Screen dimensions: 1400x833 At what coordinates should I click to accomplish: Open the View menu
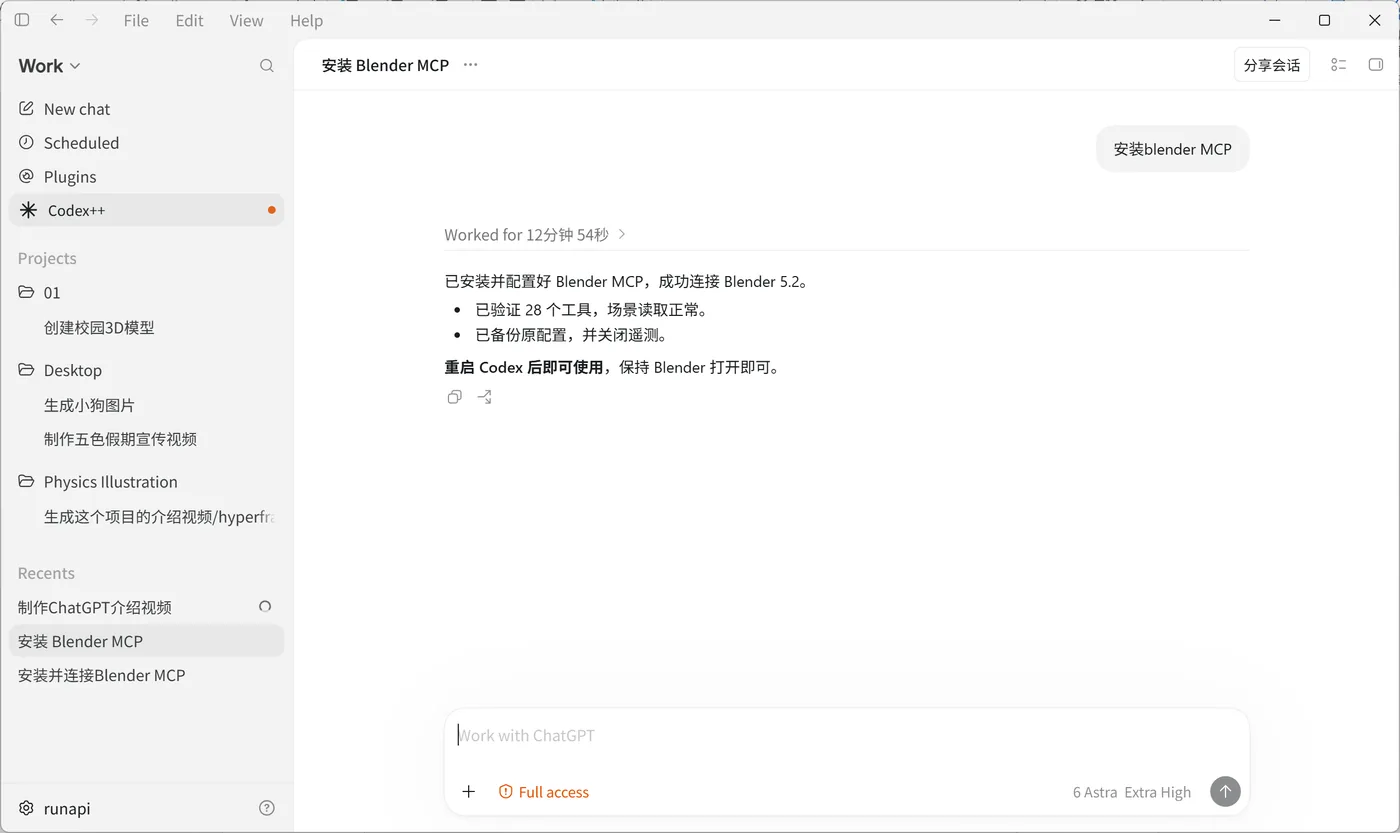click(x=246, y=20)
